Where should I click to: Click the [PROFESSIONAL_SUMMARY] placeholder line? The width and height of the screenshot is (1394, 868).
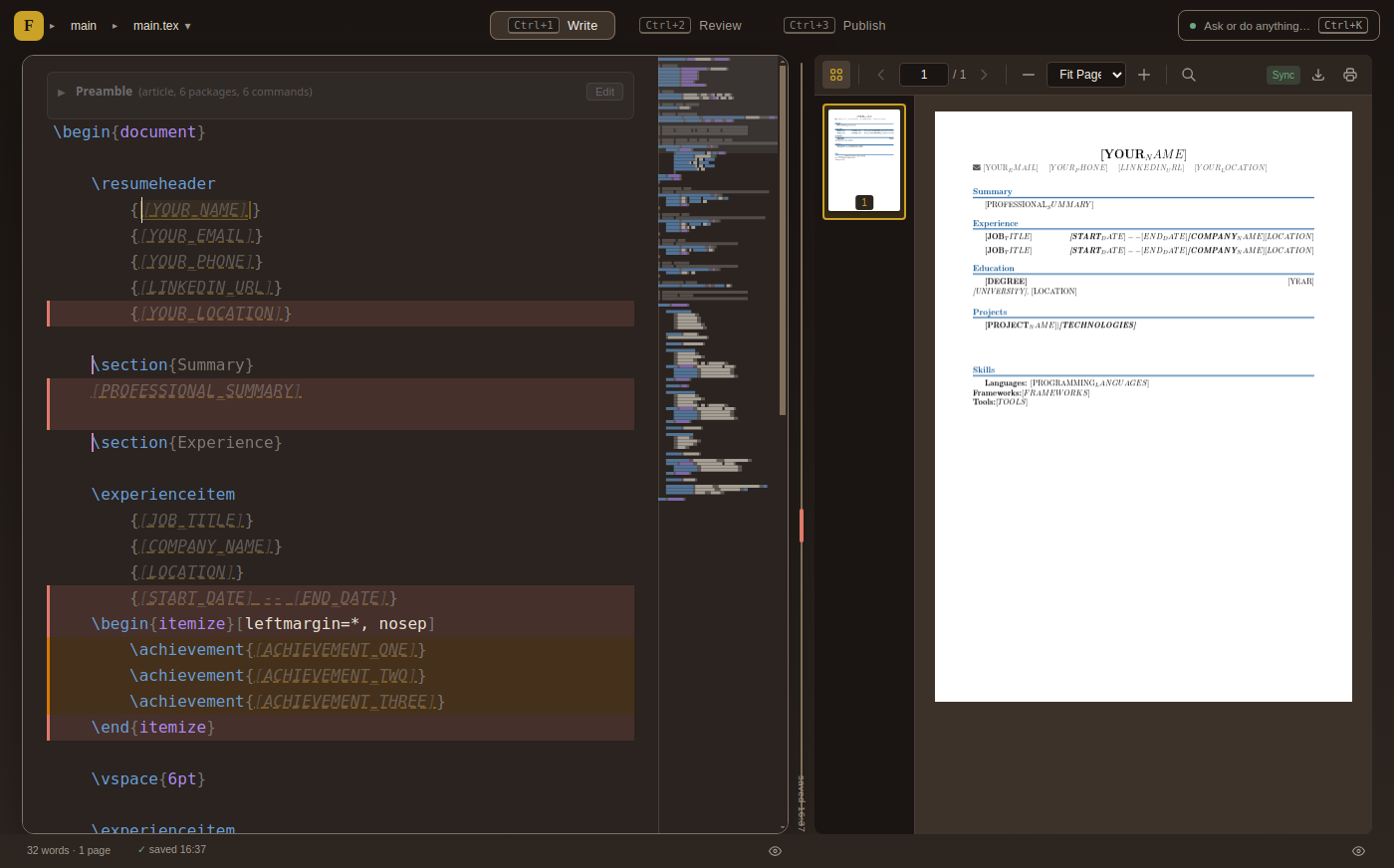coord(196,391)
